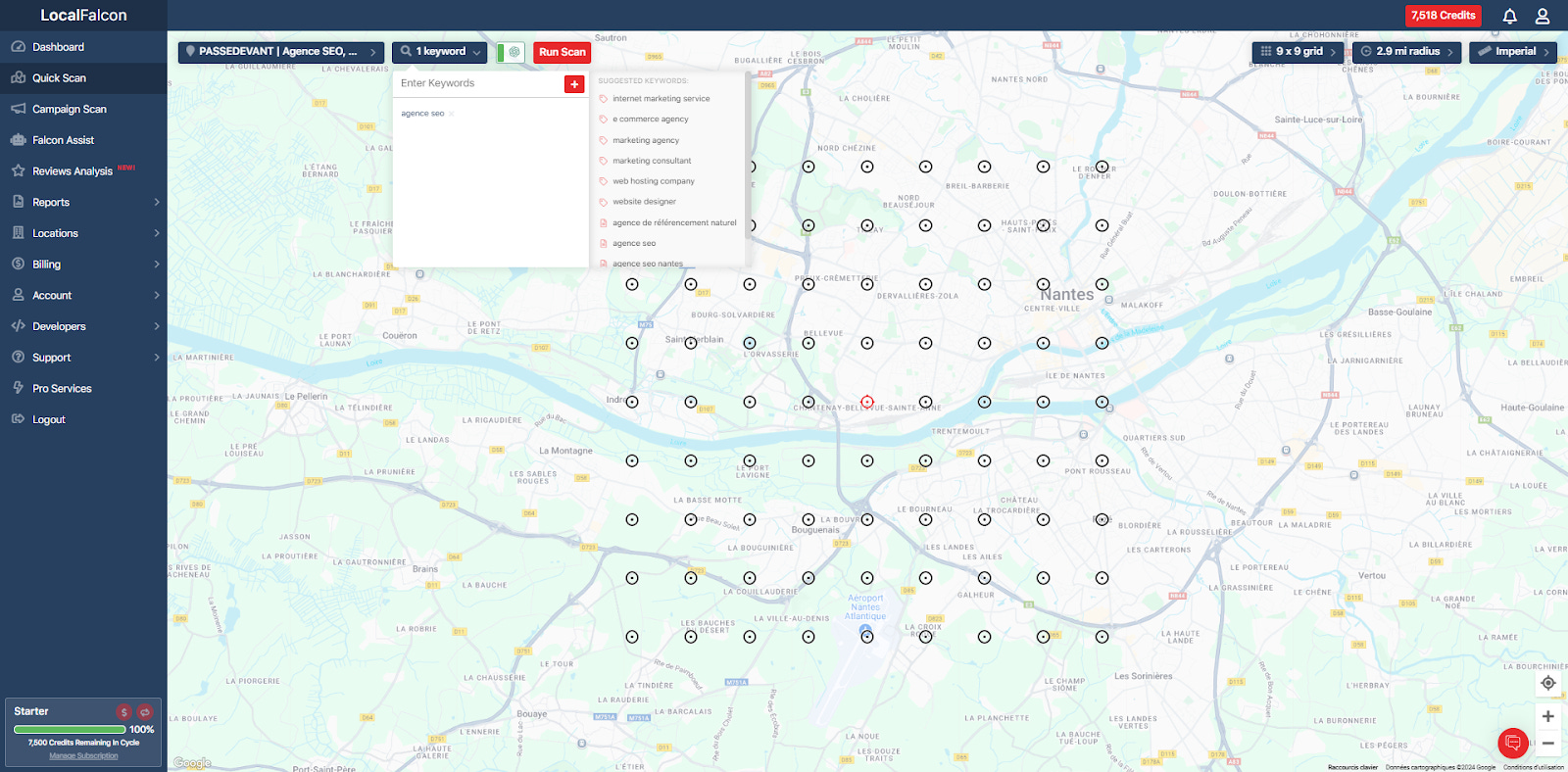Zoom out the map
This screenshot has width=1568, height=772.
click(1548, 744)
